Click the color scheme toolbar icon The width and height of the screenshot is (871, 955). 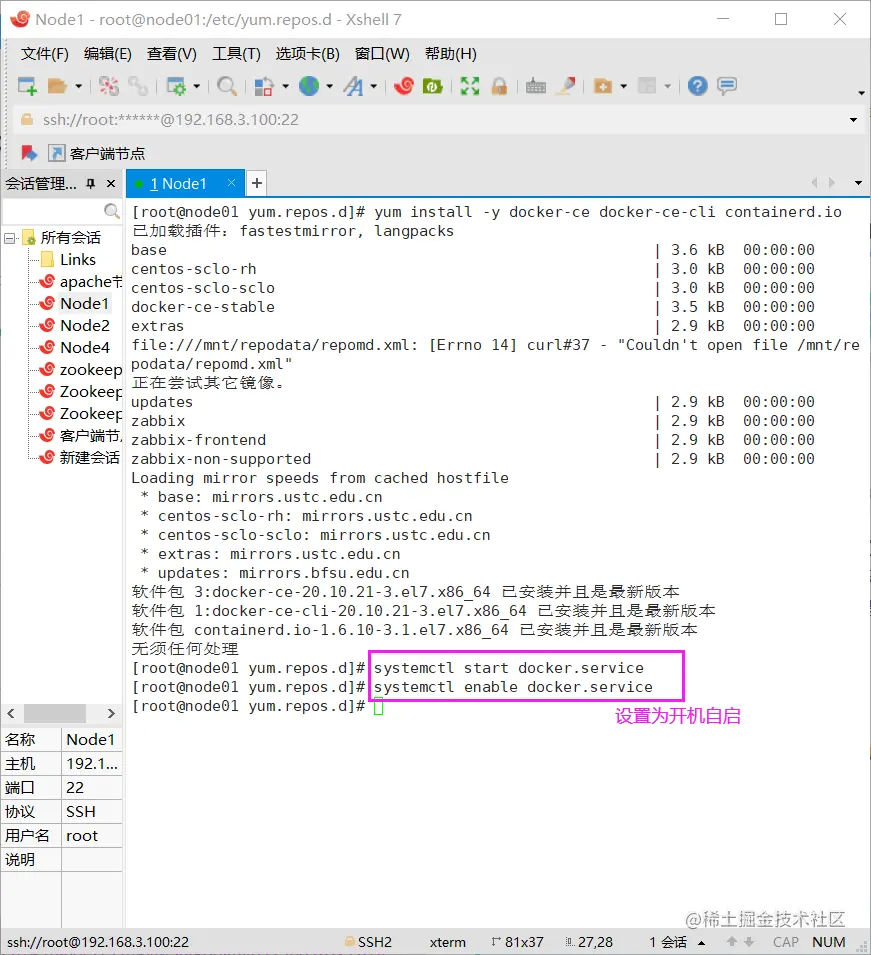(263, 86)
